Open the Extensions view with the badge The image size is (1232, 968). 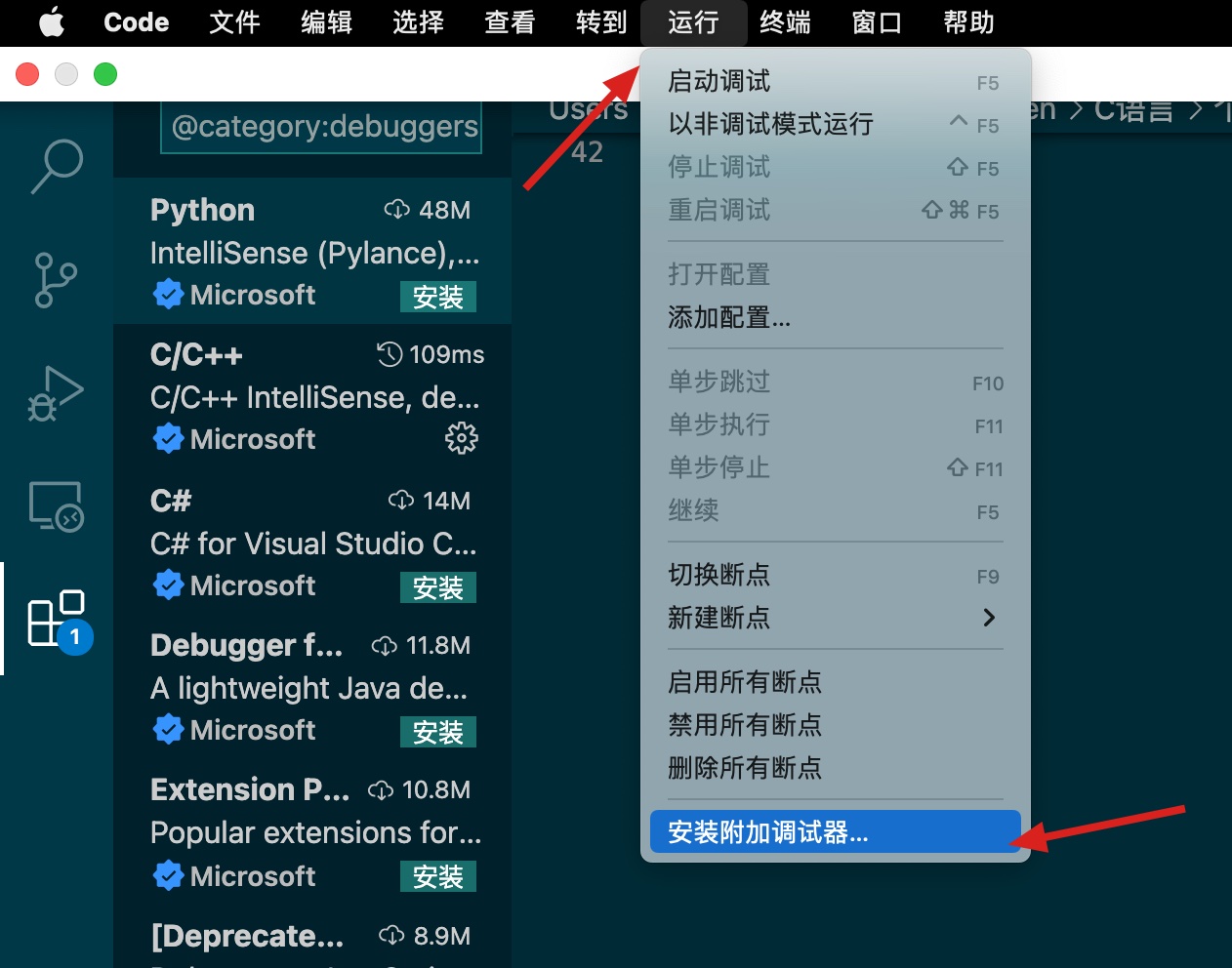pyautogui.click(x=56, y=619)
